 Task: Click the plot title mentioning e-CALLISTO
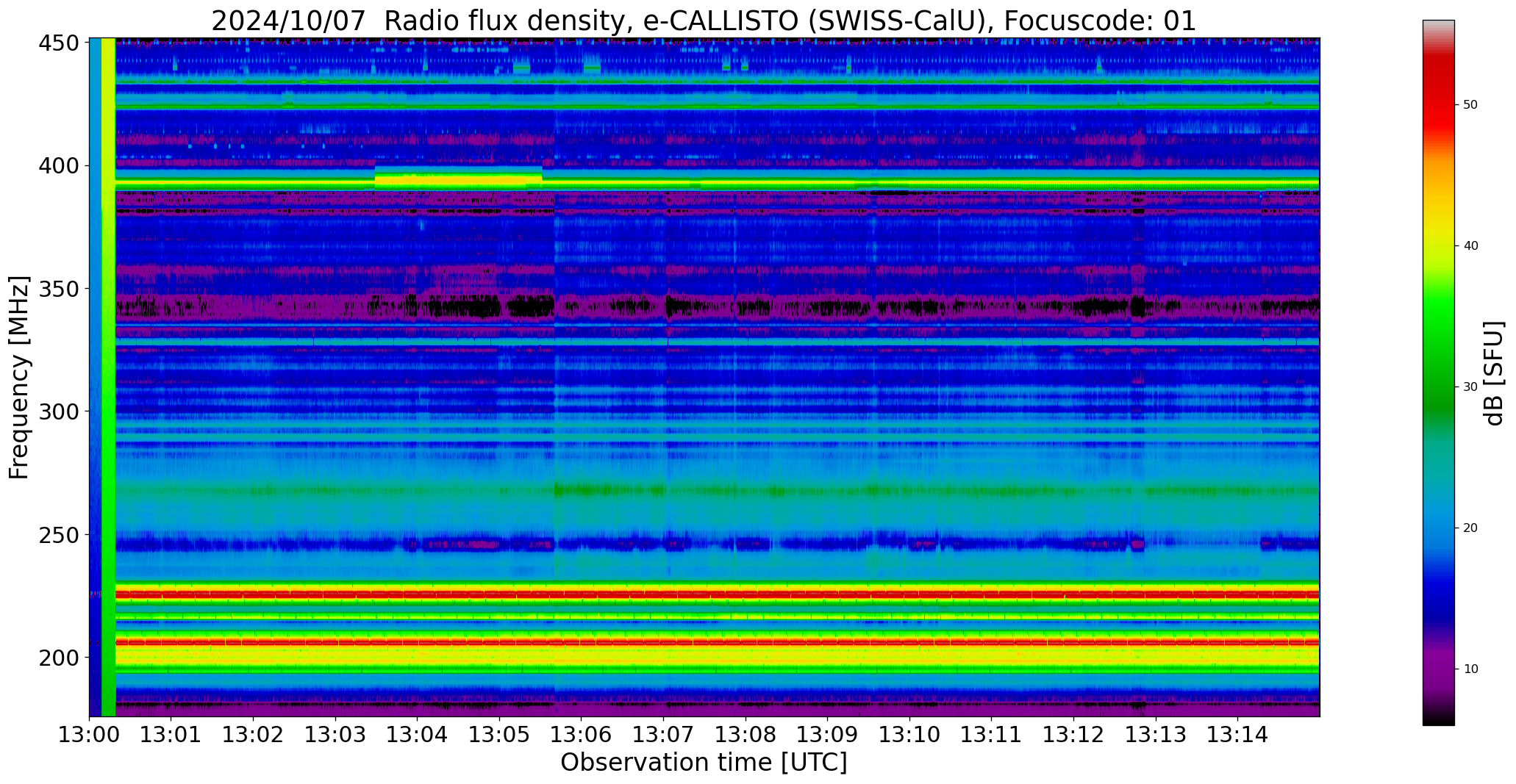pyautogui.click(x=704, y=21)
